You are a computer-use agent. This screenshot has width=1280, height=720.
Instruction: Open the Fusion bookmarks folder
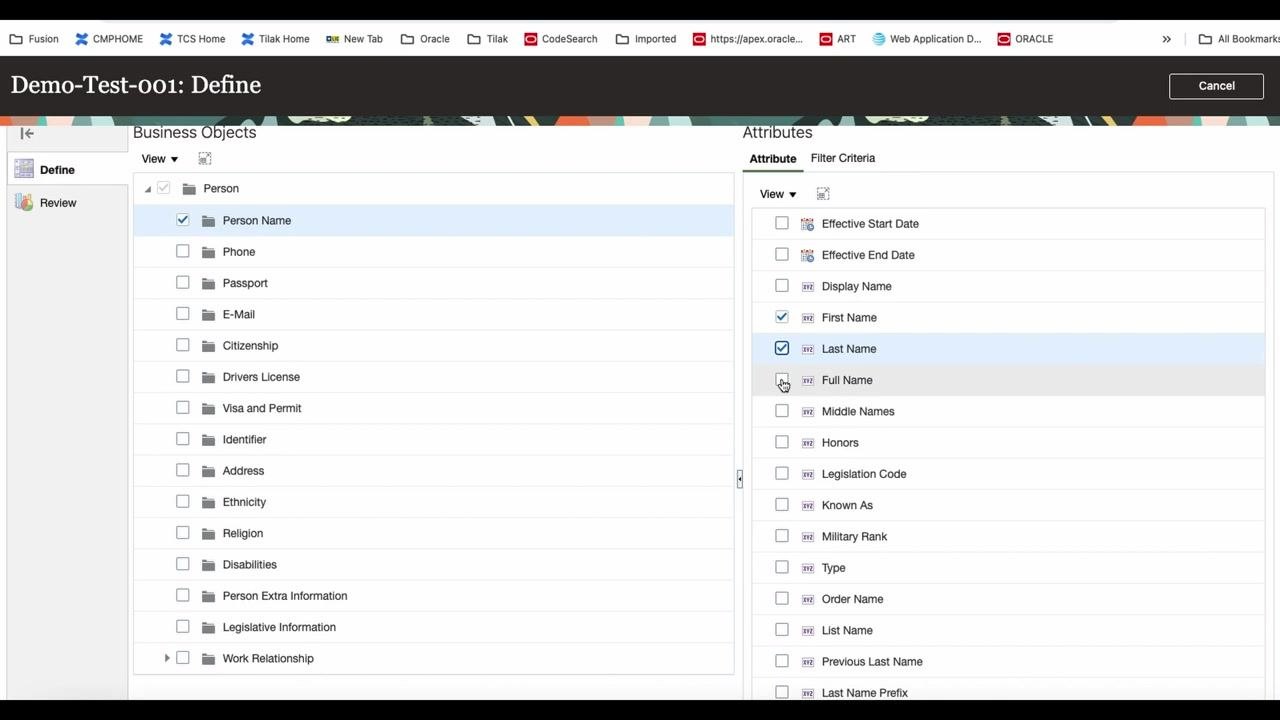34,39
